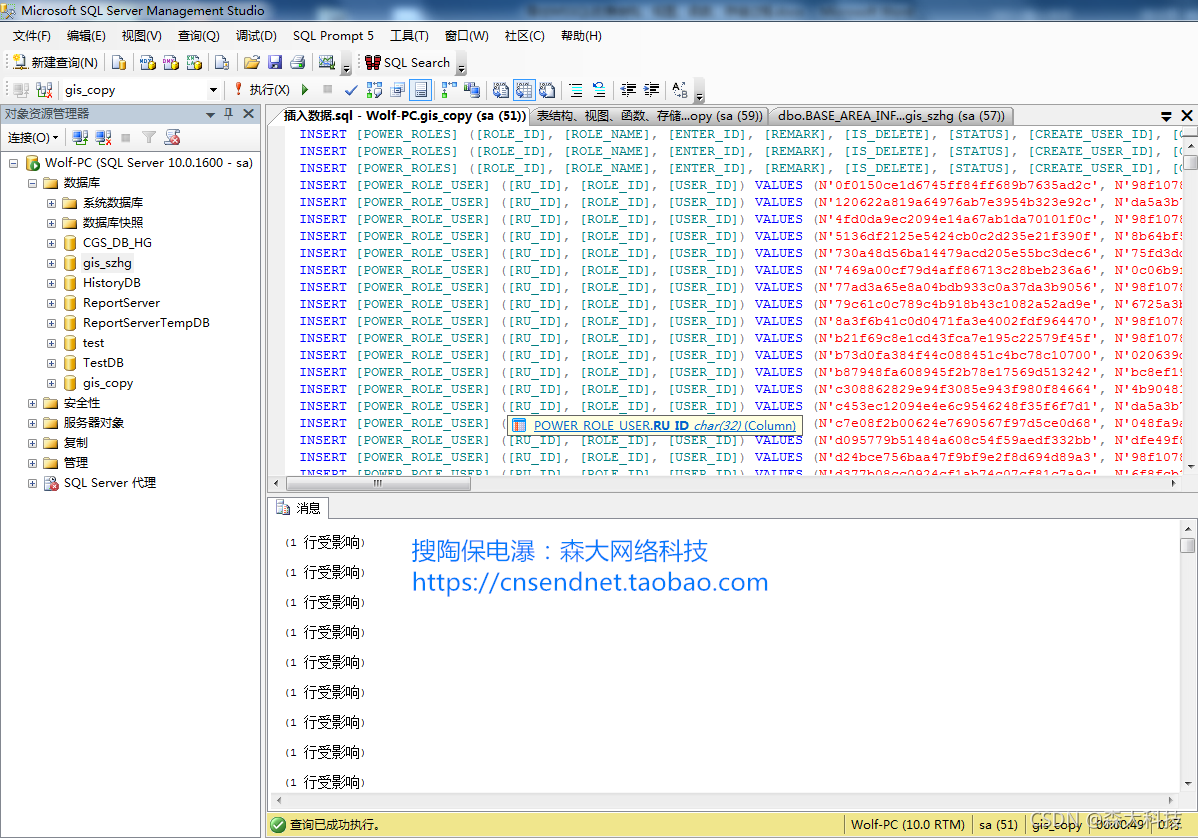Open a new Database Engine Query
Viewport: 1198px width, 838px height.
118,63
